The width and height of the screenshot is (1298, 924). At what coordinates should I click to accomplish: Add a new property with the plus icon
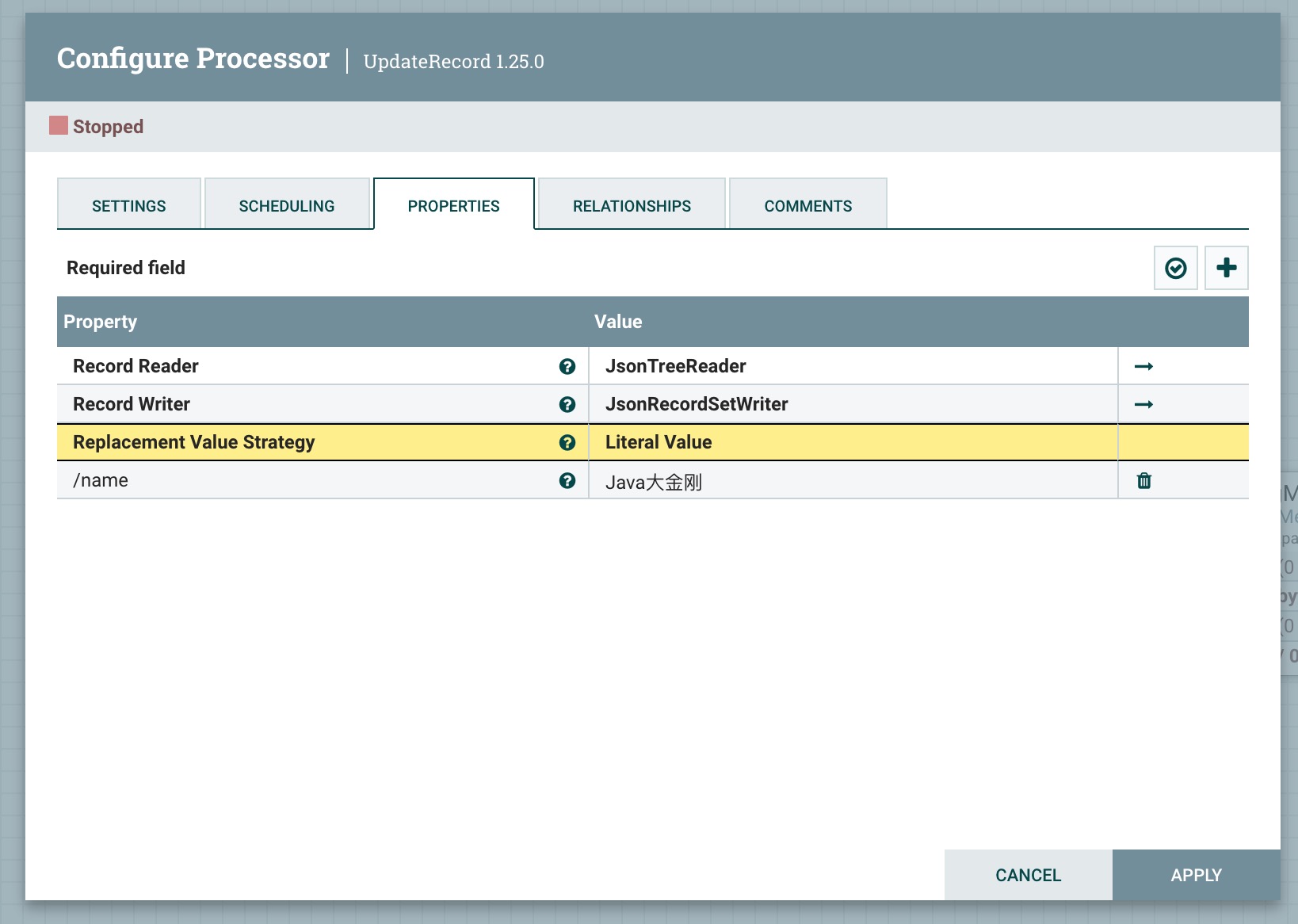[1227, 267]
